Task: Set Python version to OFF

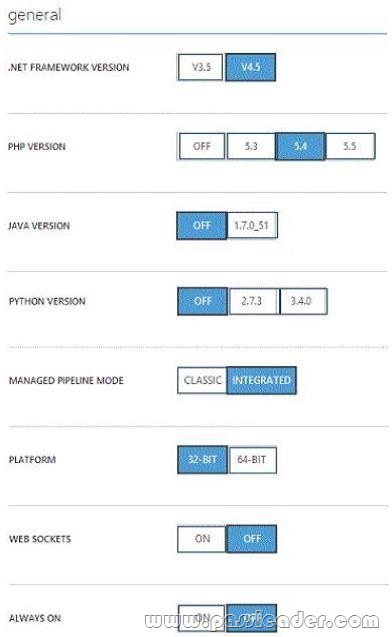Action: tap(203, 301)
